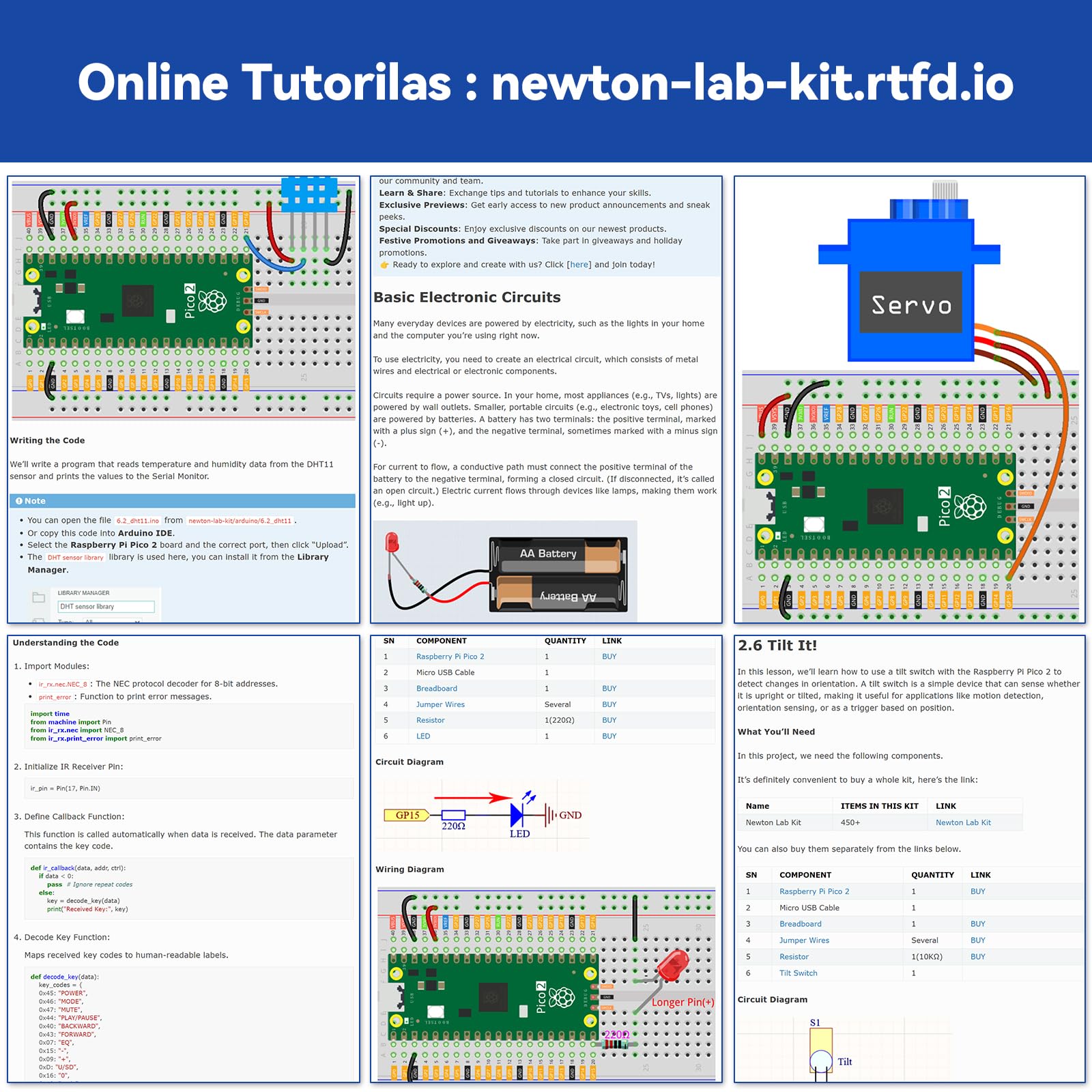This screenshot has width=1092, height=1092.
Task: Click the "ir_pin = Pin(17, Pin.IN)" code line
Action: pyautogui.click(x=65, y=788)
